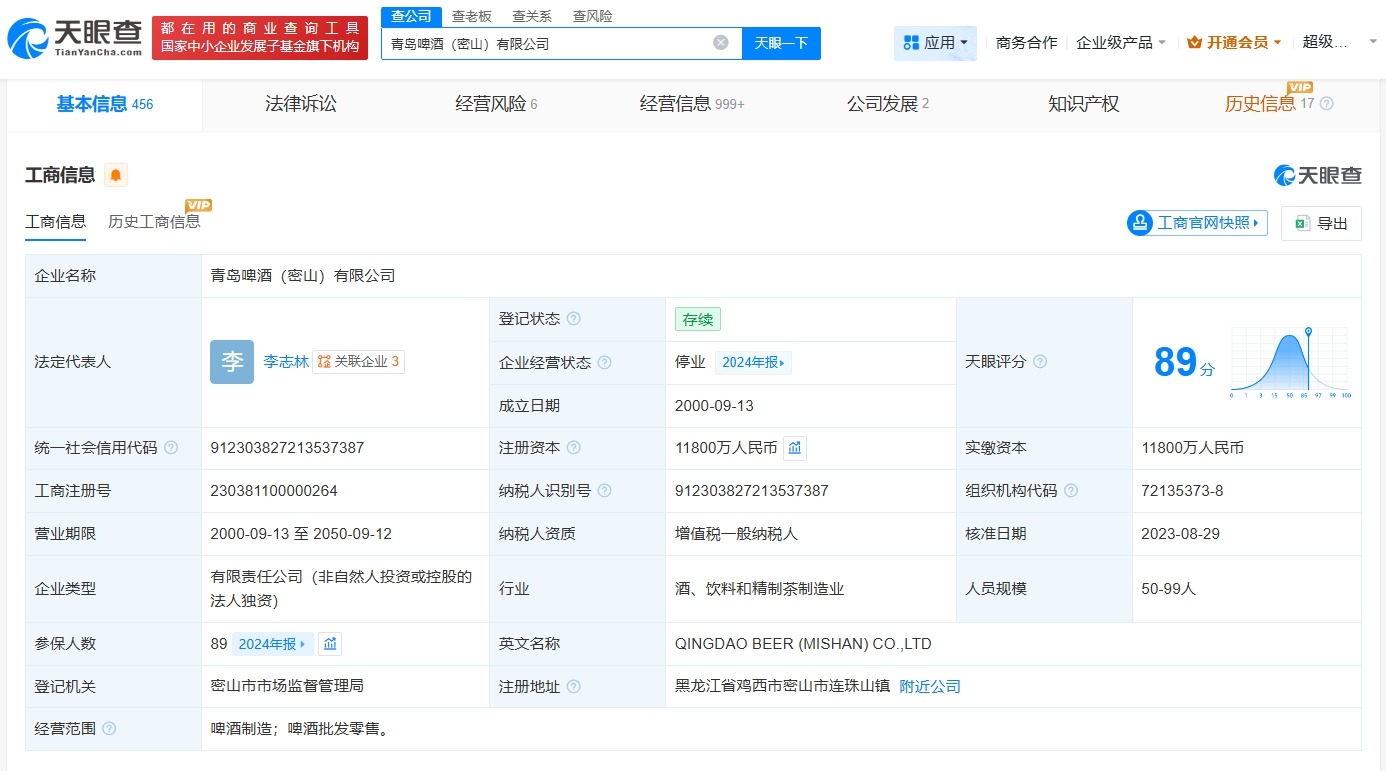Clear the search box with the X icon

(719, 44)
